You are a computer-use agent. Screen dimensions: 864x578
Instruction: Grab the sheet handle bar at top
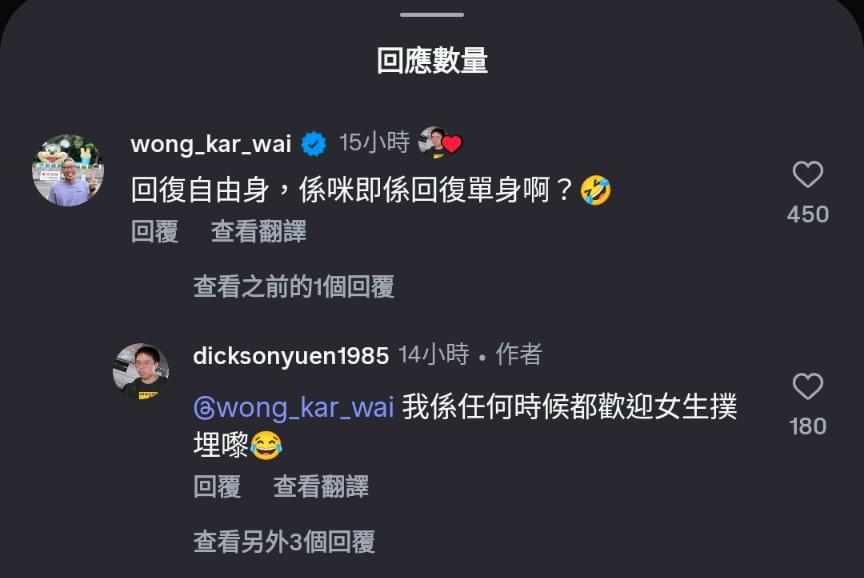point(432,15)
